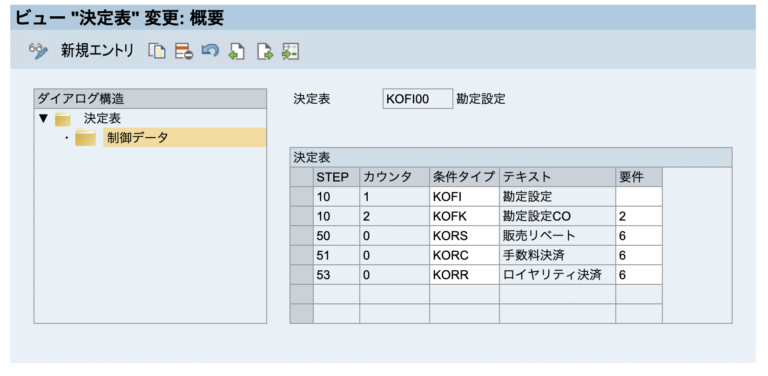Image resolution: width=768 pixels, height=376 pixels.
Task: Select the row of KORS via row selector
Action: click(301, 236)
